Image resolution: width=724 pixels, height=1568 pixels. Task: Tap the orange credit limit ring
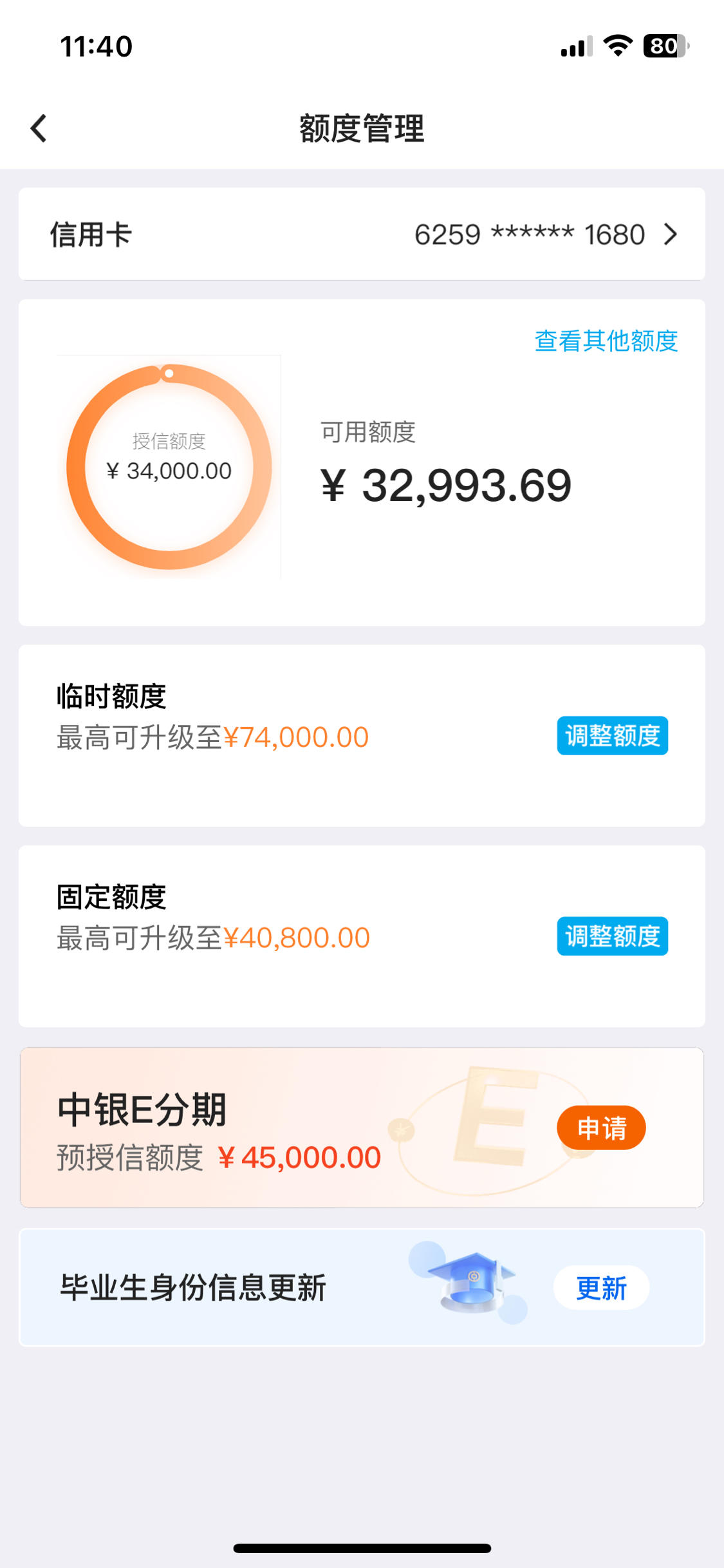pos(169,467)
